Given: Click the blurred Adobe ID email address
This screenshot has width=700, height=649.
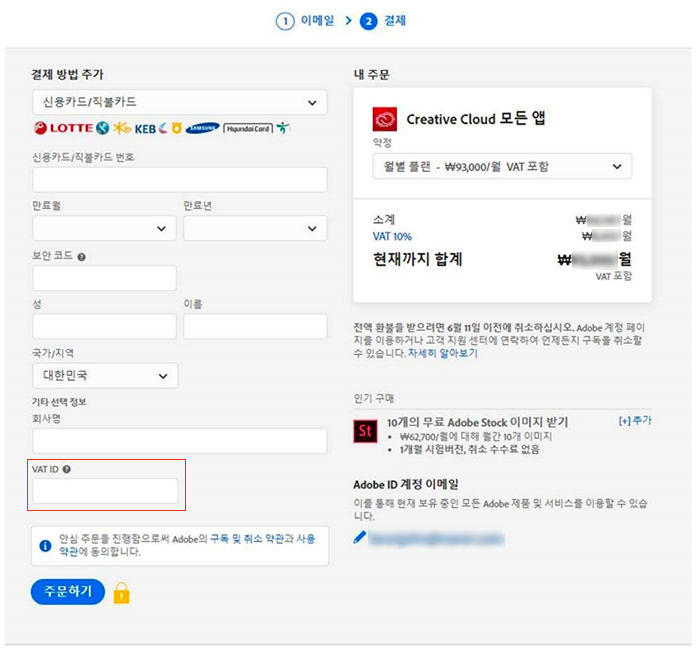Looking at the screenshot, I should point(436,539).
